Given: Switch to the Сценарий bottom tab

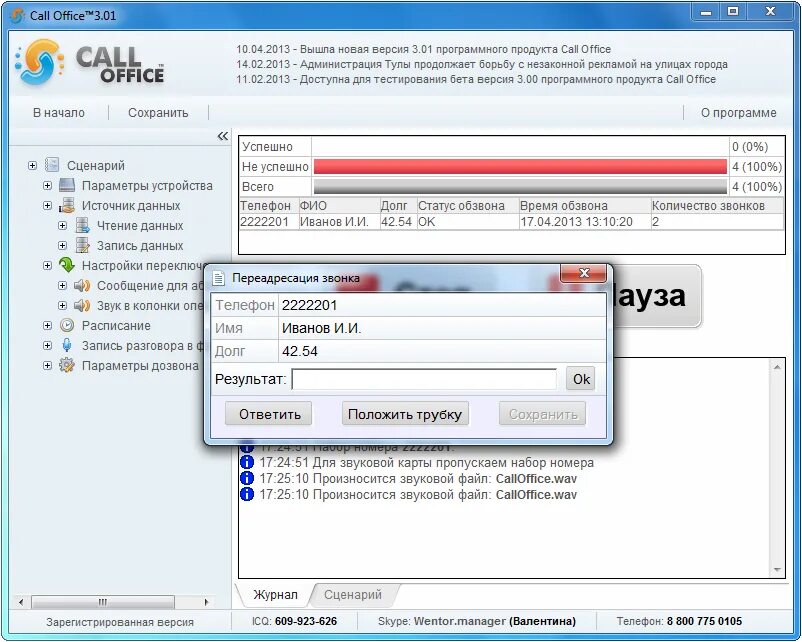Looking at the screenshot, I should tap(353, 594).
